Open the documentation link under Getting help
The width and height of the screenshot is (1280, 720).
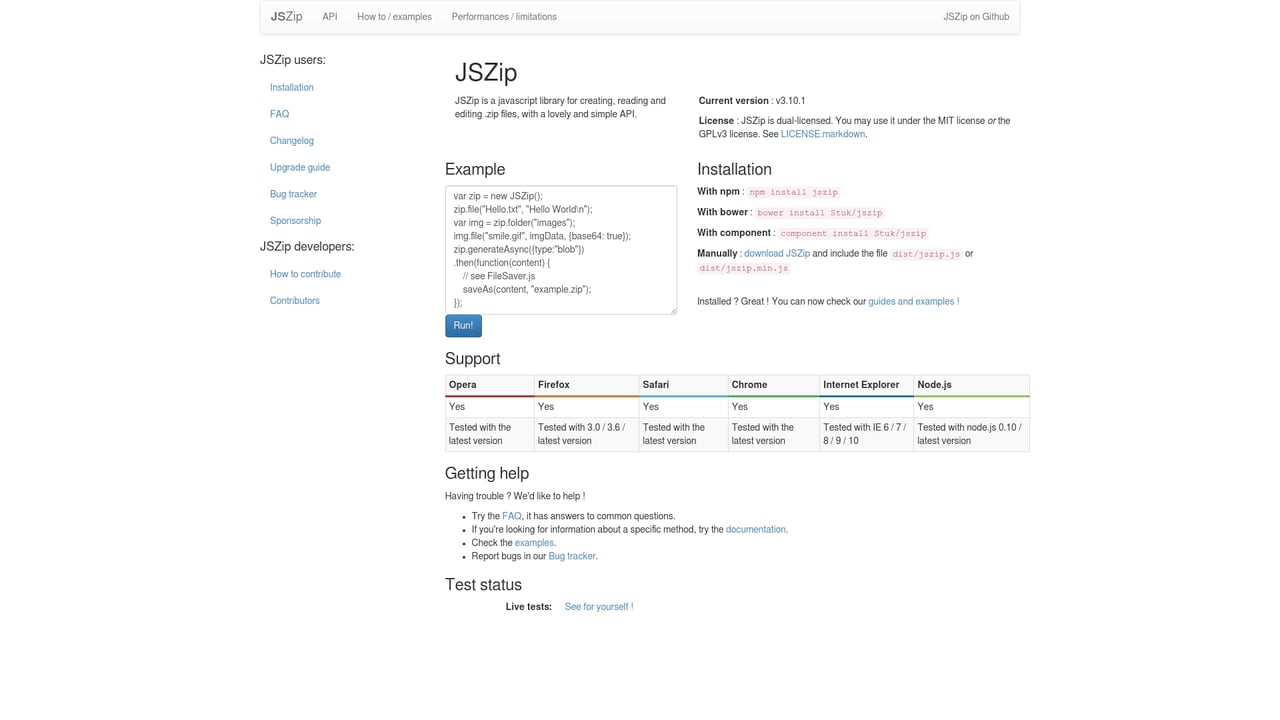pyautogui.click(x=756, y=529)
